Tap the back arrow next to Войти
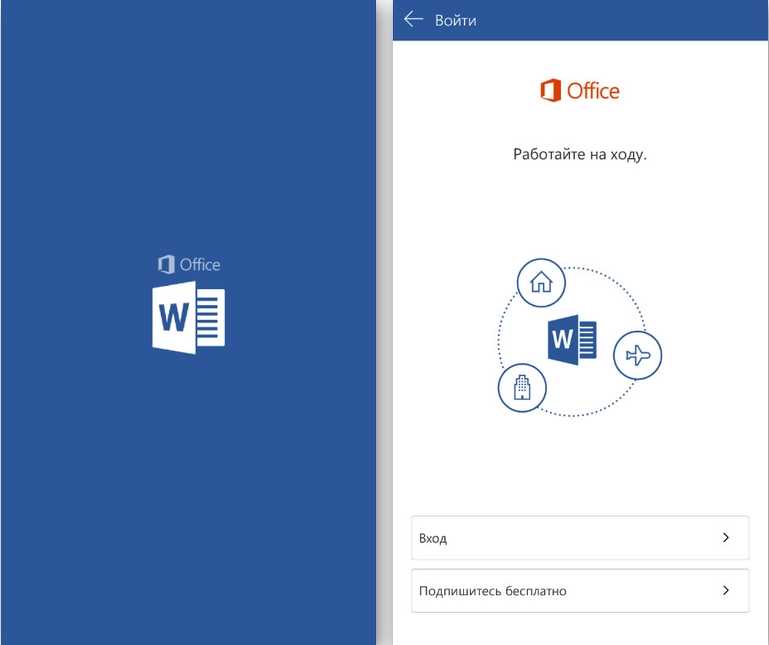The width and height of the screenshot is (769, 645). point(413,20)
